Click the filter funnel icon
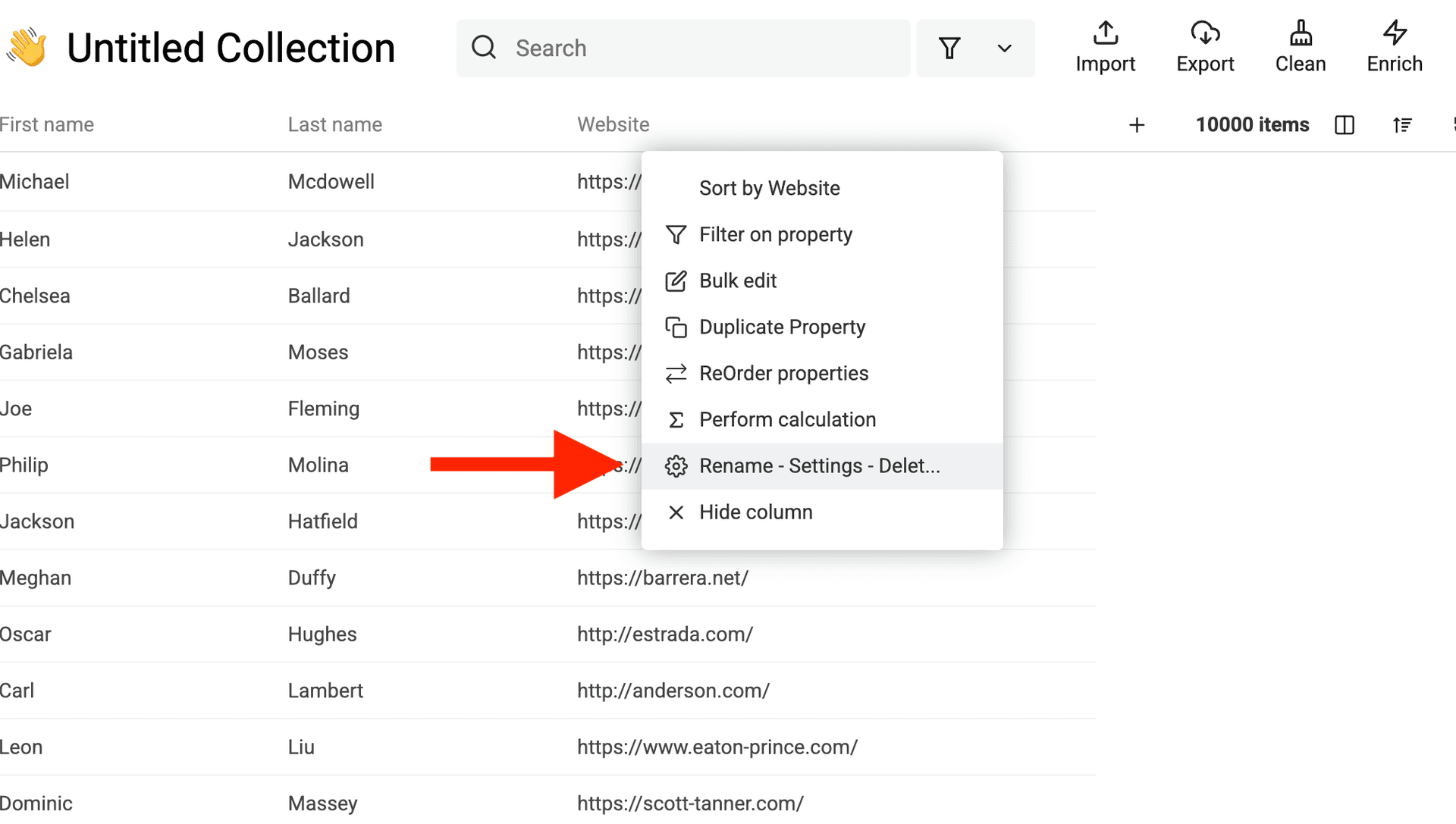1456x824 pixels. (949, 48)
